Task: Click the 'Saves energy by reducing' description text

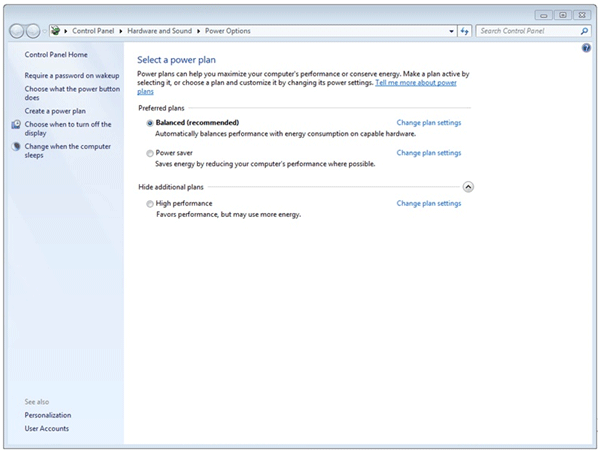Action: click(x=265, y=164)
